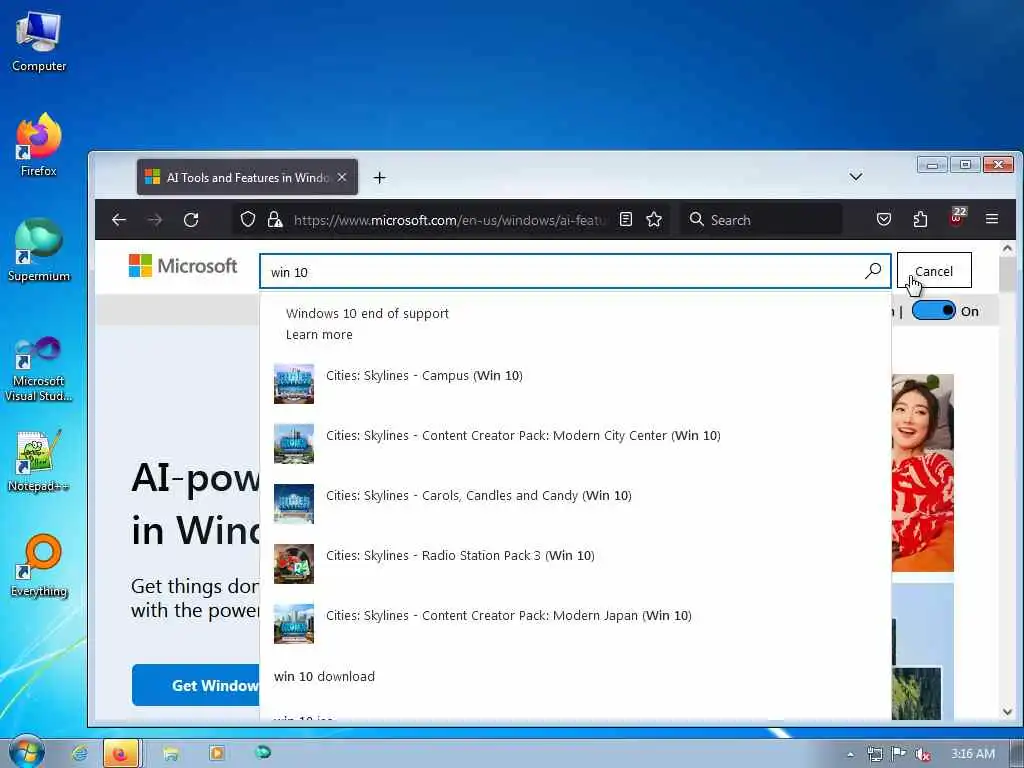Click the smiling woman hero image
Screen dimensions: 1024x768
coord(923,473)
